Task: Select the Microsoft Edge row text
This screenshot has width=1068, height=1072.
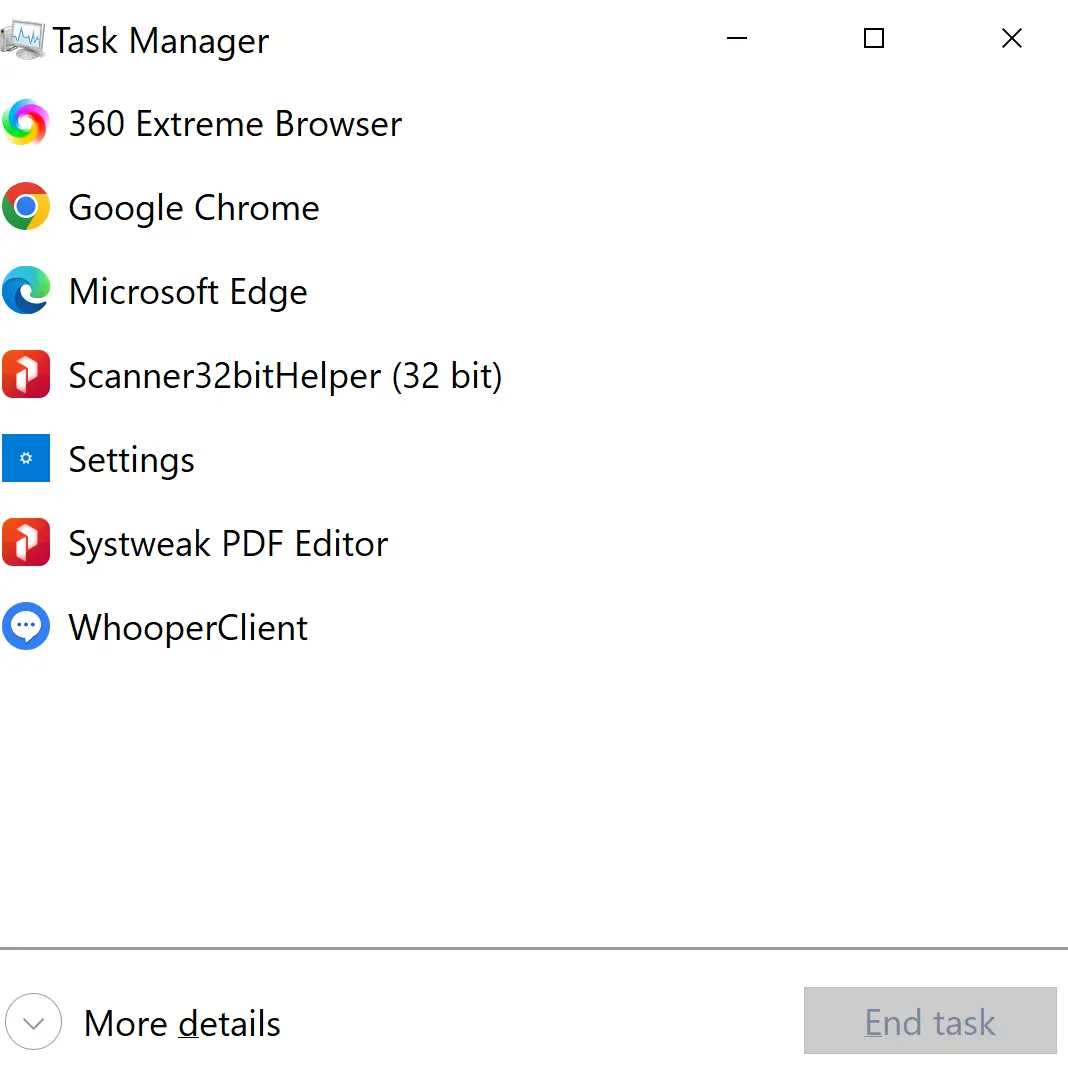Action: (x=188, y=293)
